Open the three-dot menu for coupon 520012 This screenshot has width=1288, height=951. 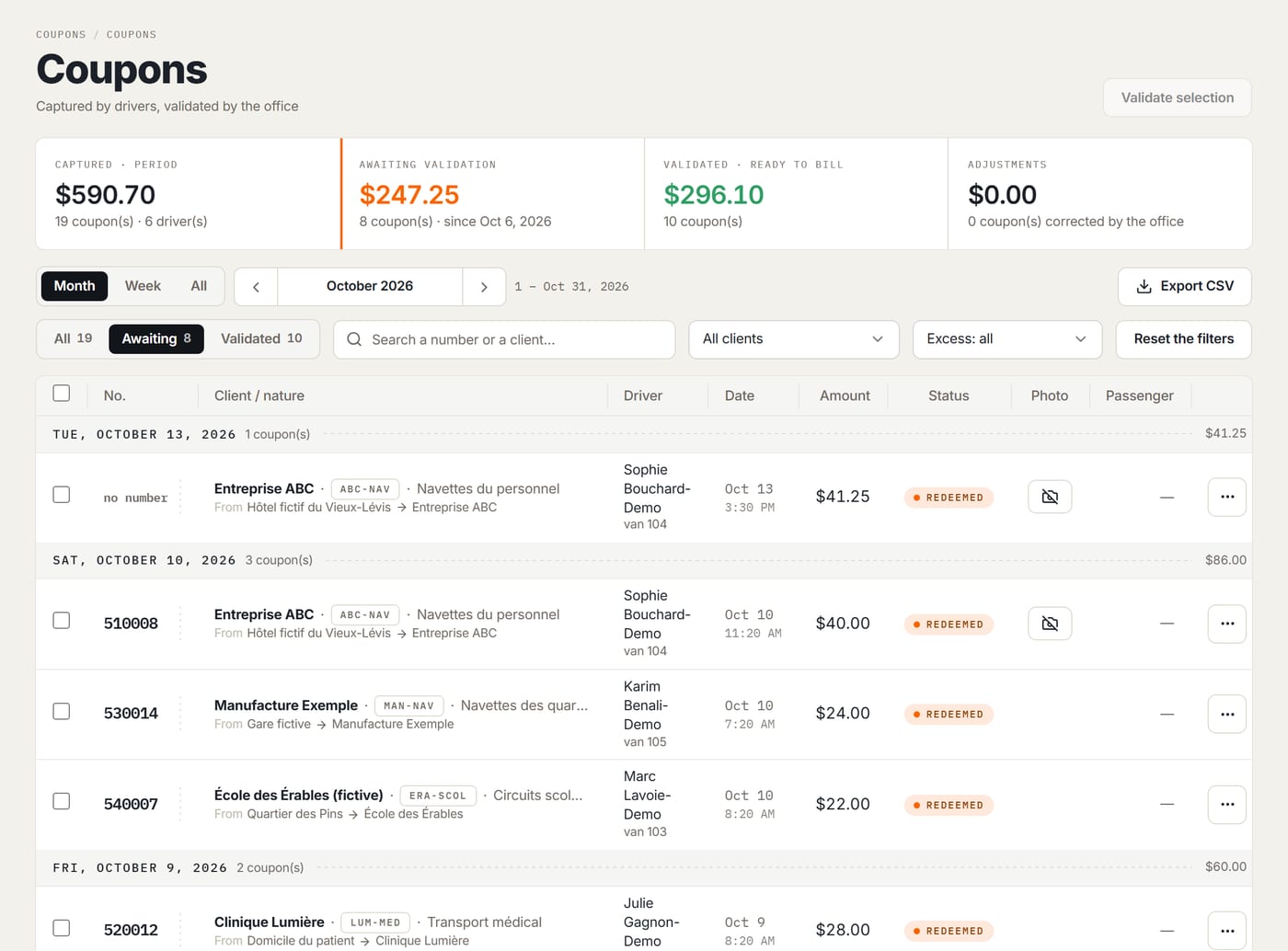tap(1226, 931)
